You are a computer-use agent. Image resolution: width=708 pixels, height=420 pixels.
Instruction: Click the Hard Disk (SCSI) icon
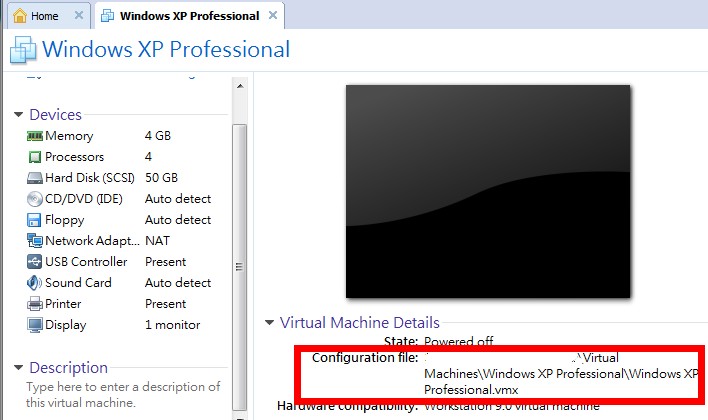(35, 178)
